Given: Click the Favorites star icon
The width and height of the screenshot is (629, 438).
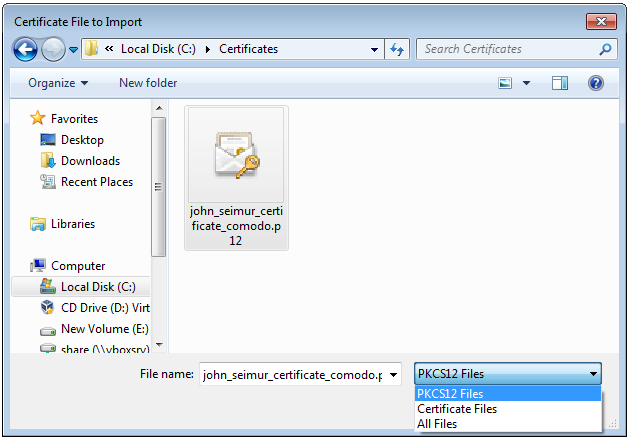Looking at the screenshot, I should 38,118.
